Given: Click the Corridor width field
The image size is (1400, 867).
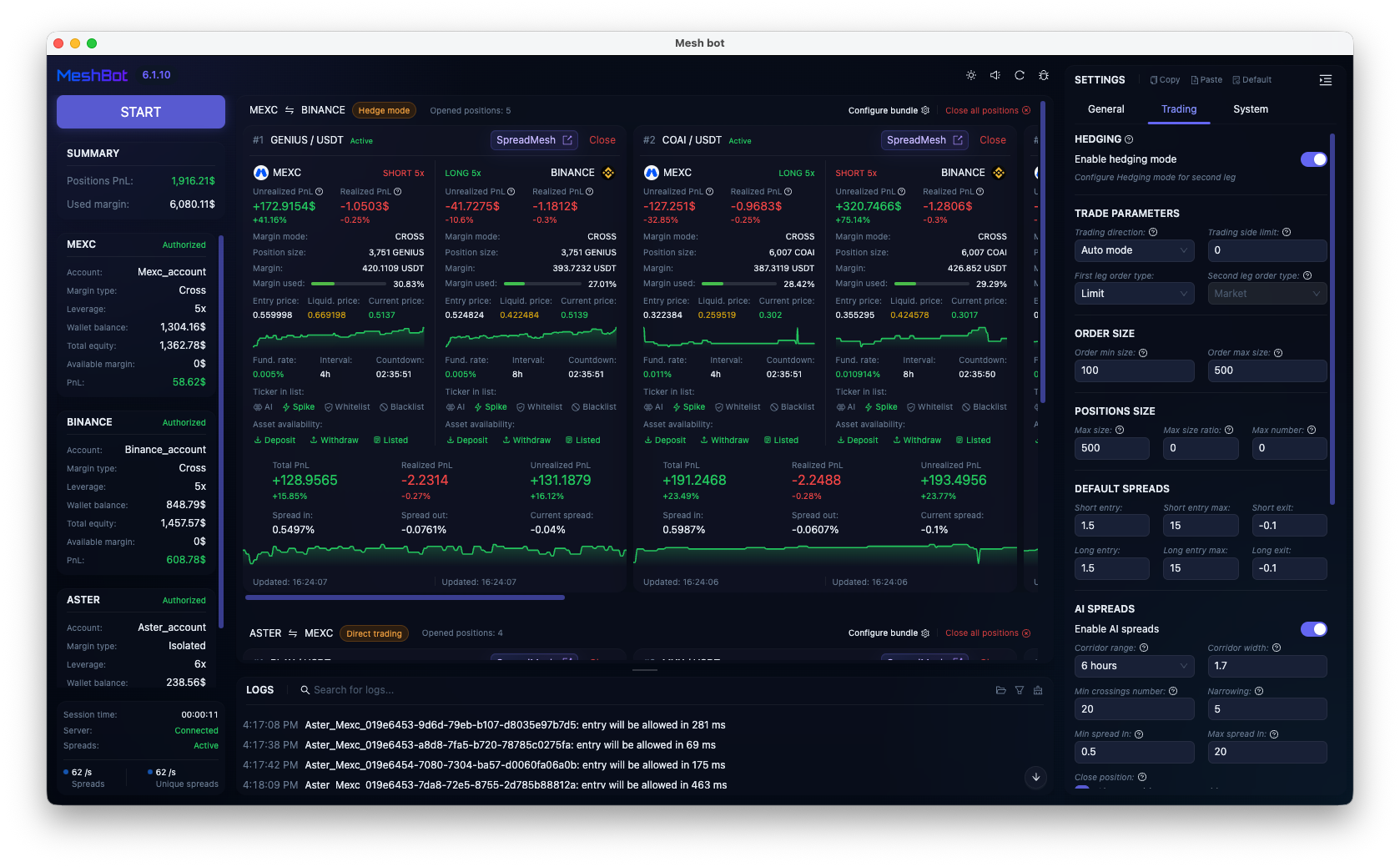Looking at the screenshot, I should pos(1267,666).
